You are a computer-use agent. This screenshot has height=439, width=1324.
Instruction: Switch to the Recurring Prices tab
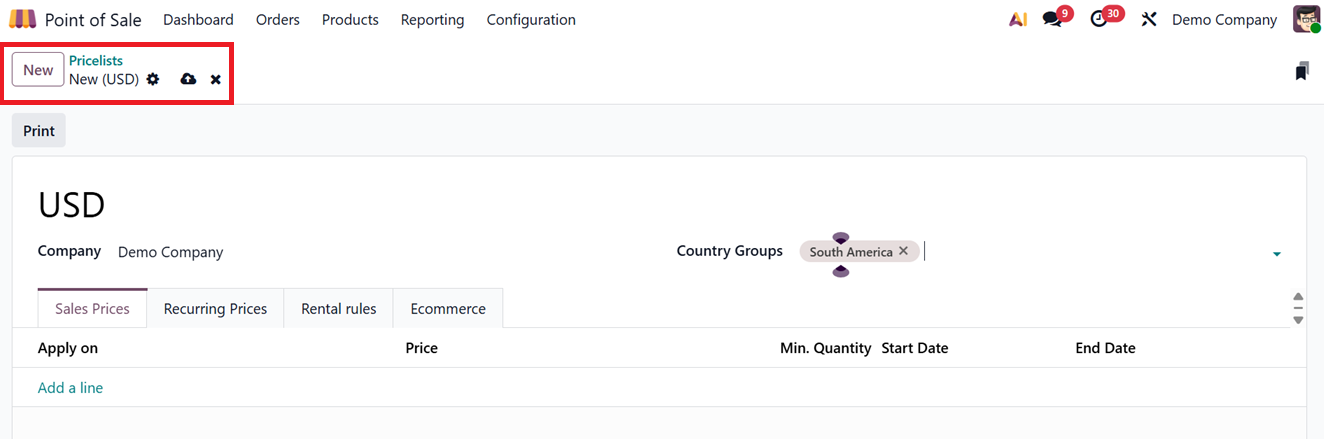coord(215,309)
